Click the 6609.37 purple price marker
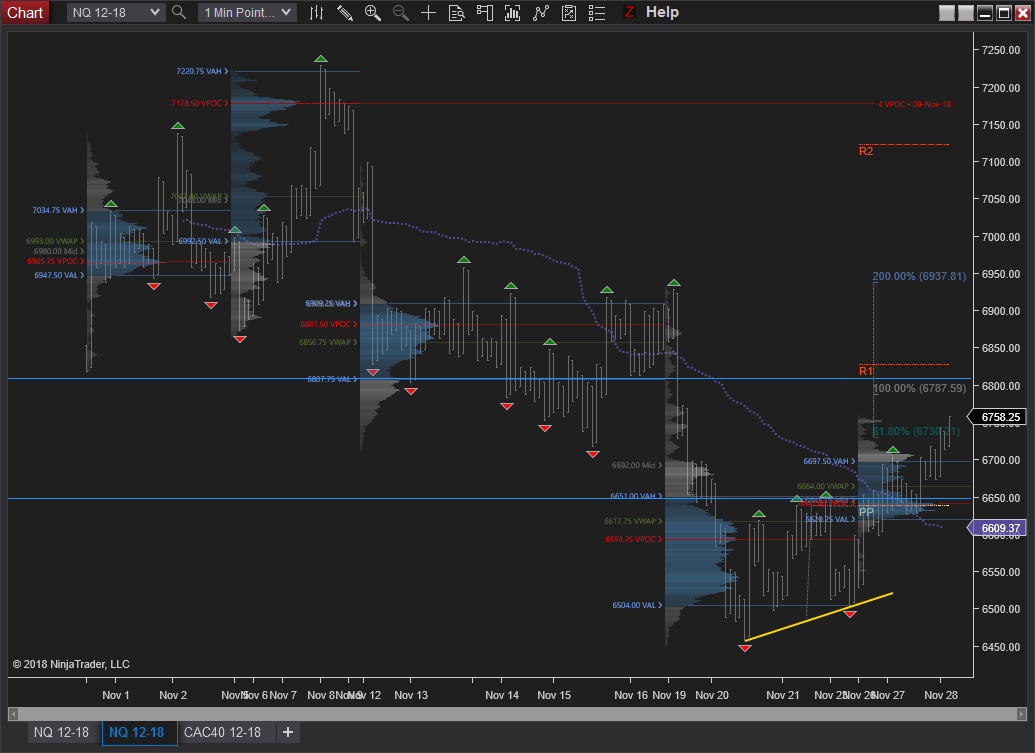The width and height of the screenshot is (1035, 753). 997,528
